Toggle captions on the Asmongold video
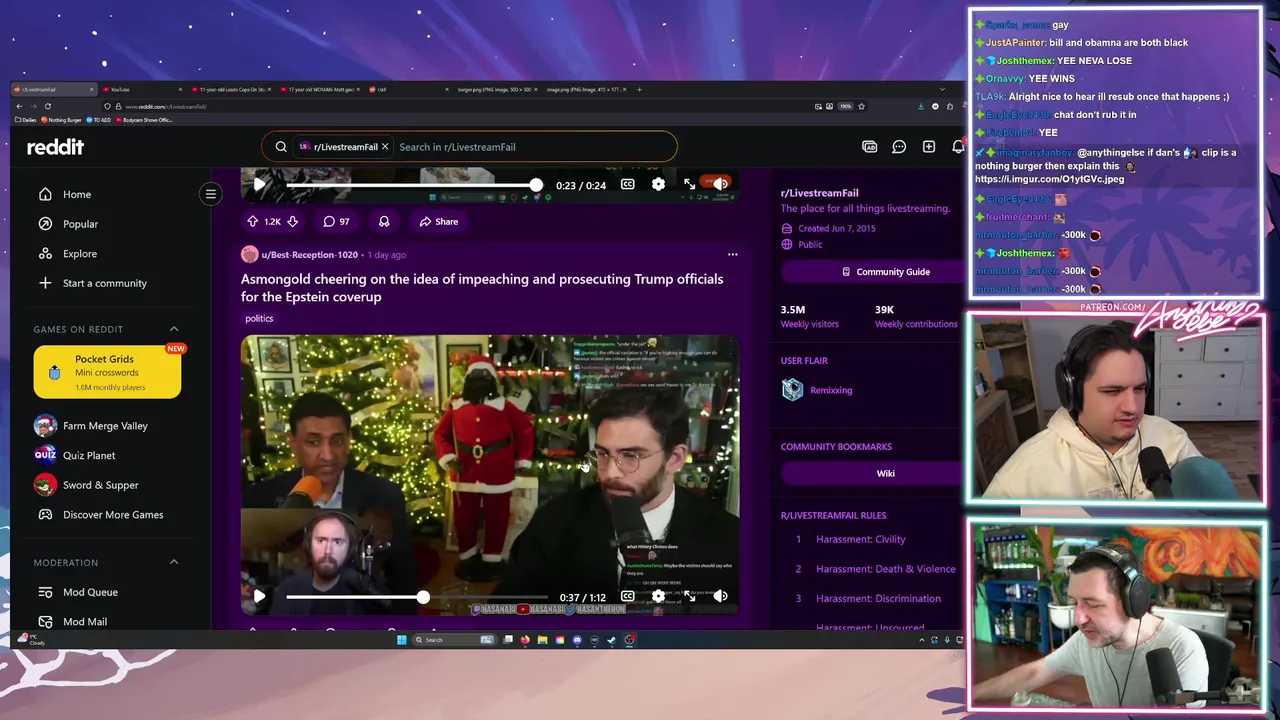The image size is (1280, 720). pos(627,597)
